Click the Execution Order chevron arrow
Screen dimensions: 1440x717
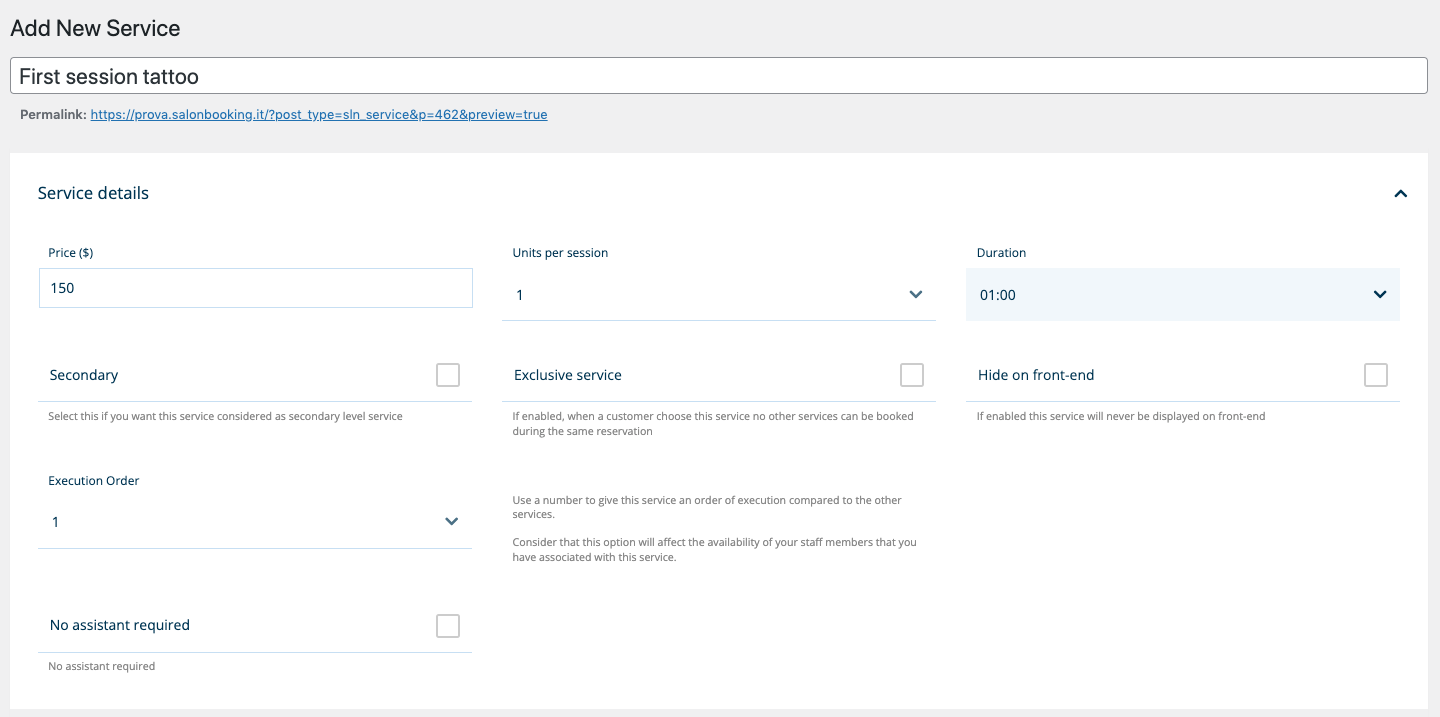(451, 522)
